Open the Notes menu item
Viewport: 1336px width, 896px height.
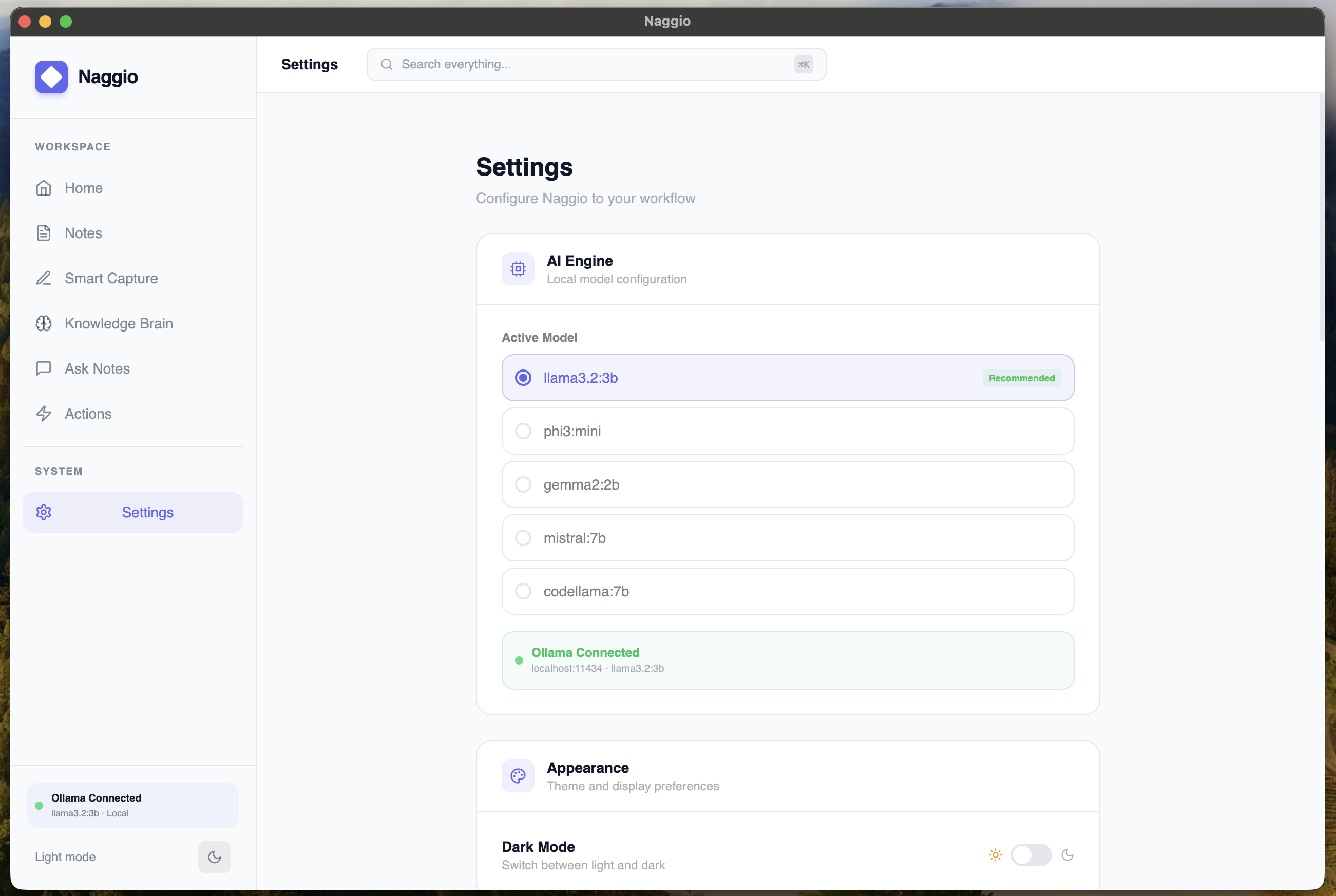coord(132,233)
